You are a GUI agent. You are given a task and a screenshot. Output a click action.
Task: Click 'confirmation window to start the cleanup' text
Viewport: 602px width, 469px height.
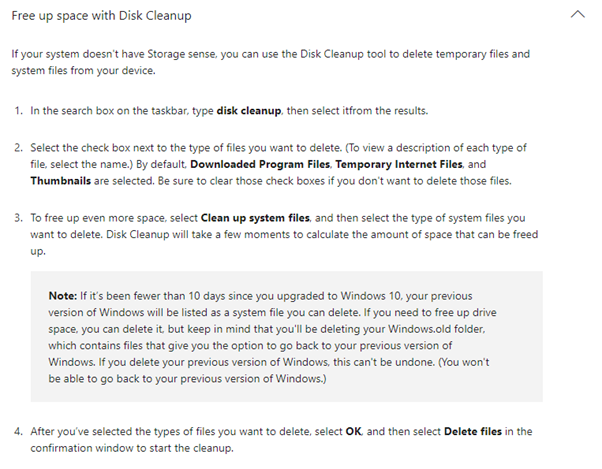[x=132, y=448]
